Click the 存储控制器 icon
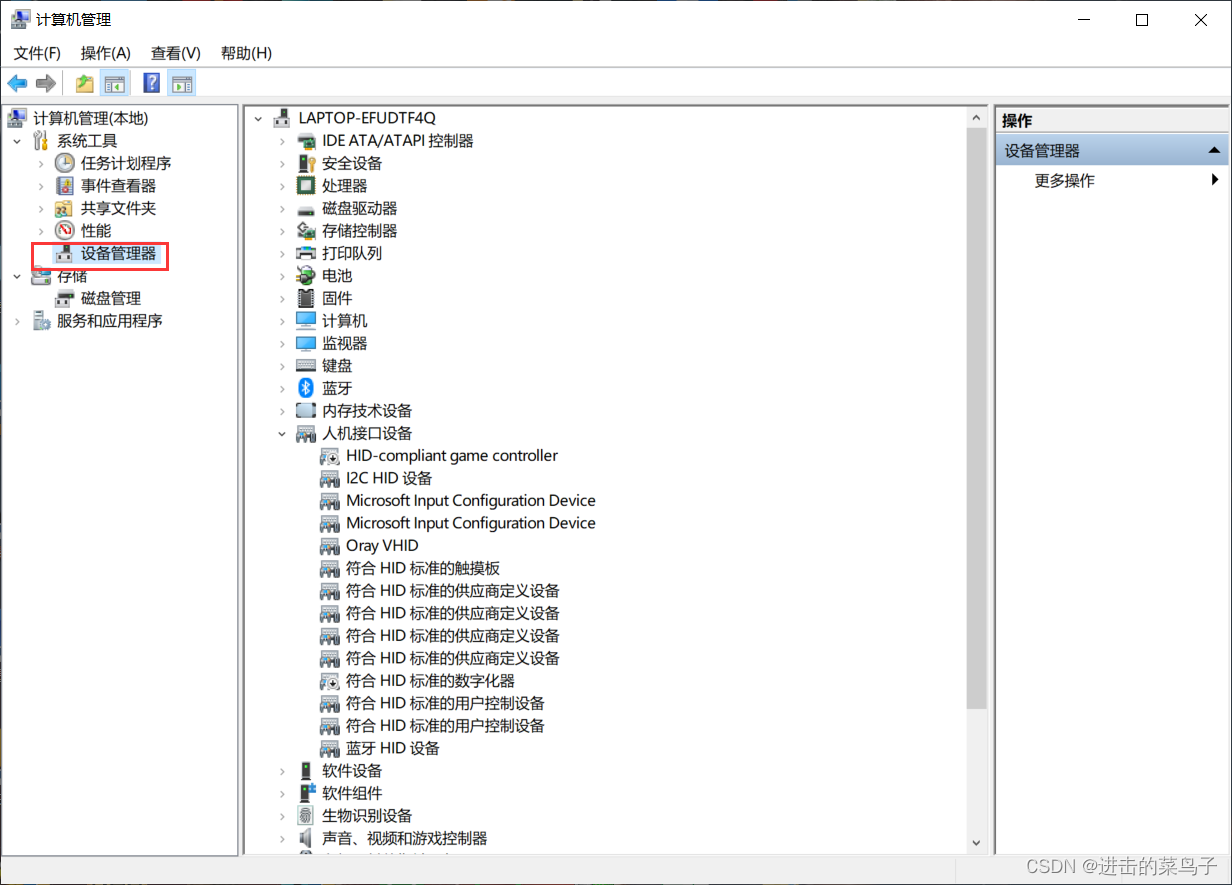The image size is (1232, 885). [x=306, y=231]
